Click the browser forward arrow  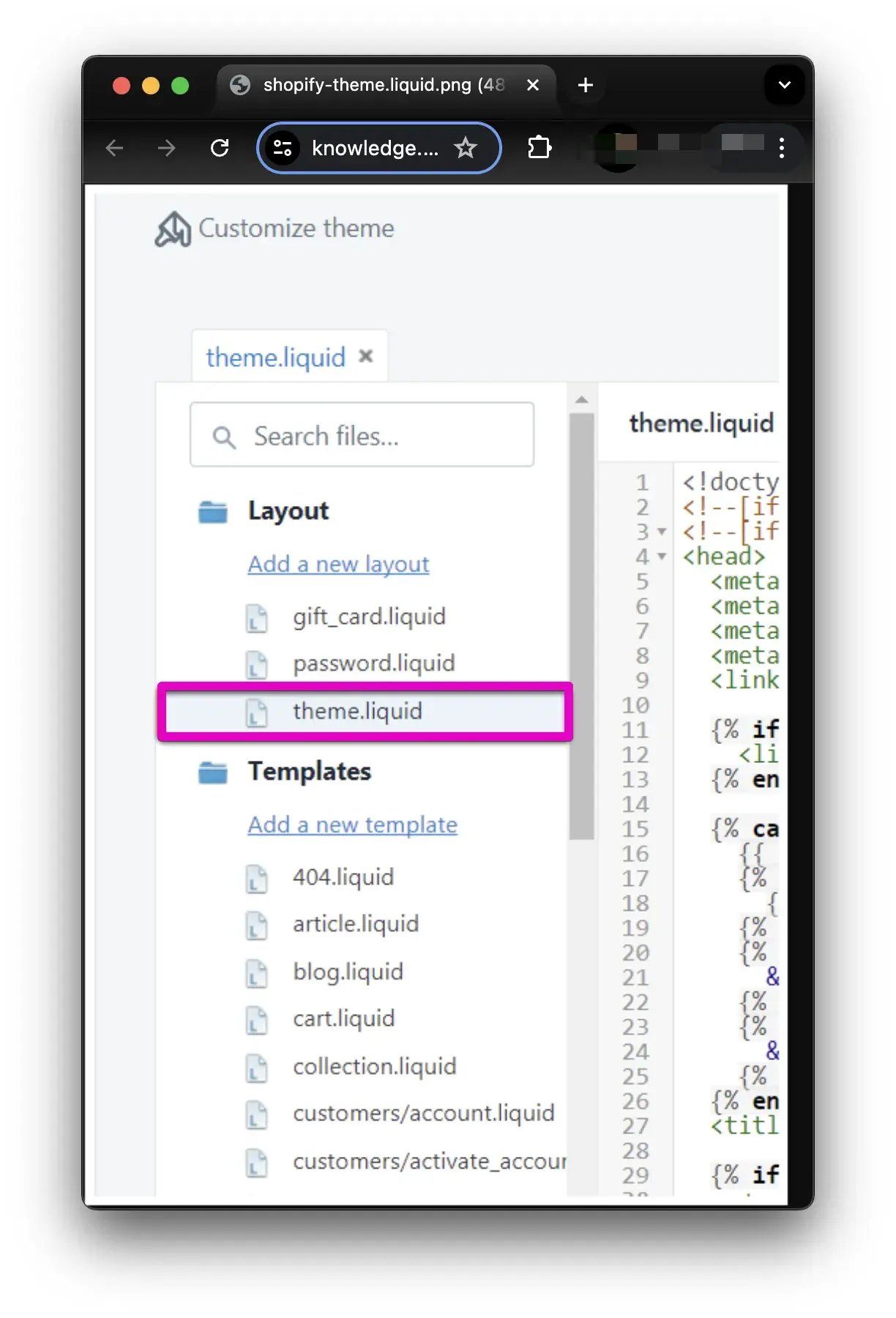(x=167, y=148)
